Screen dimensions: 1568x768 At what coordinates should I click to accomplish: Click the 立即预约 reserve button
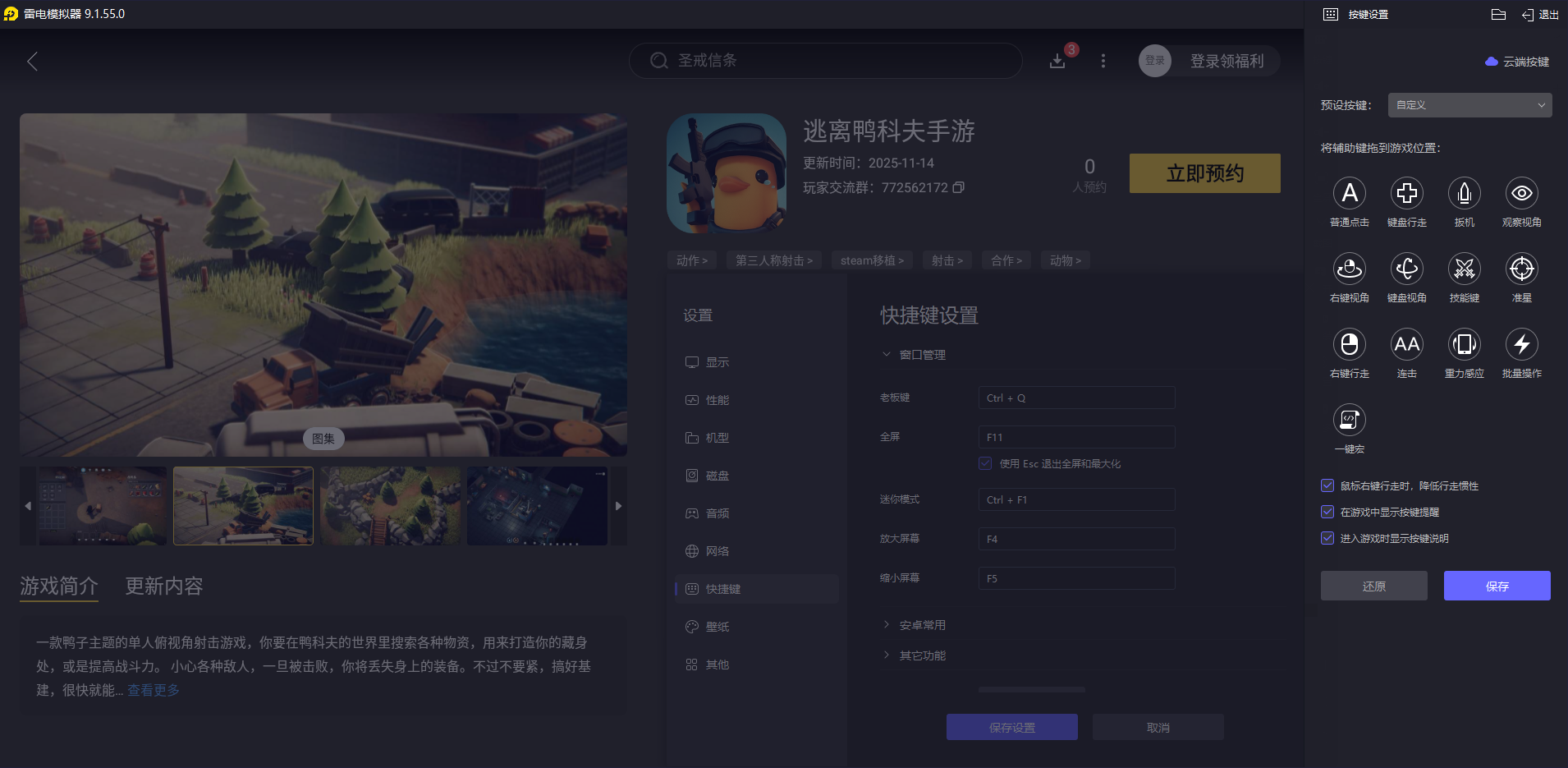[1204, 173]
